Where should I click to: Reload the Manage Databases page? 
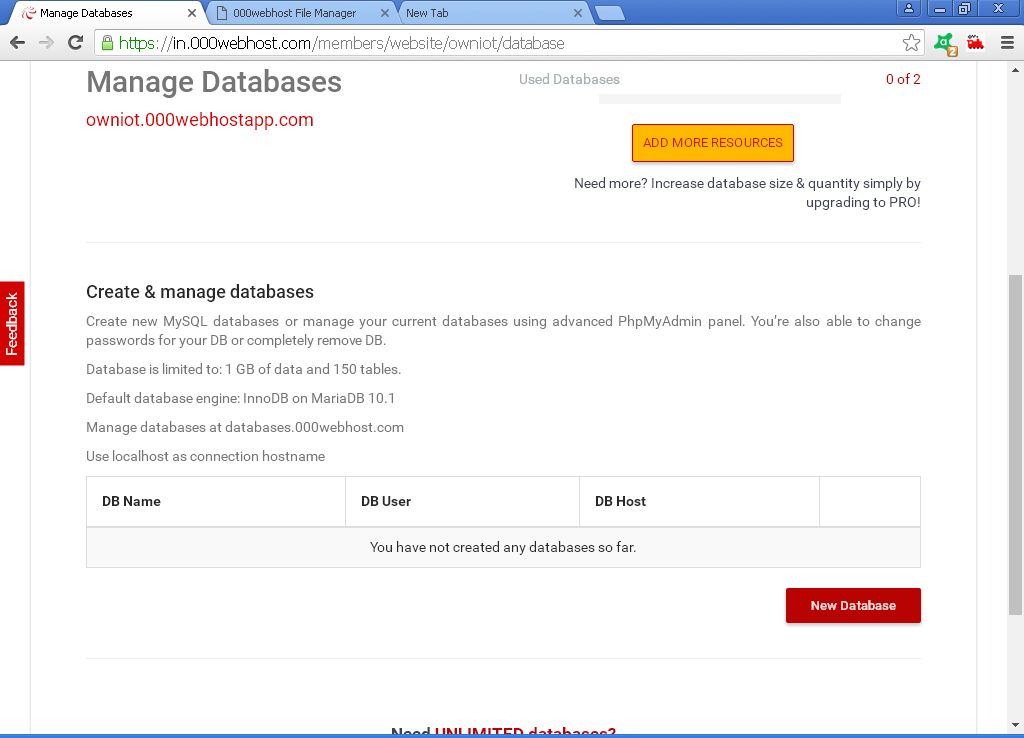pos(76,43)
